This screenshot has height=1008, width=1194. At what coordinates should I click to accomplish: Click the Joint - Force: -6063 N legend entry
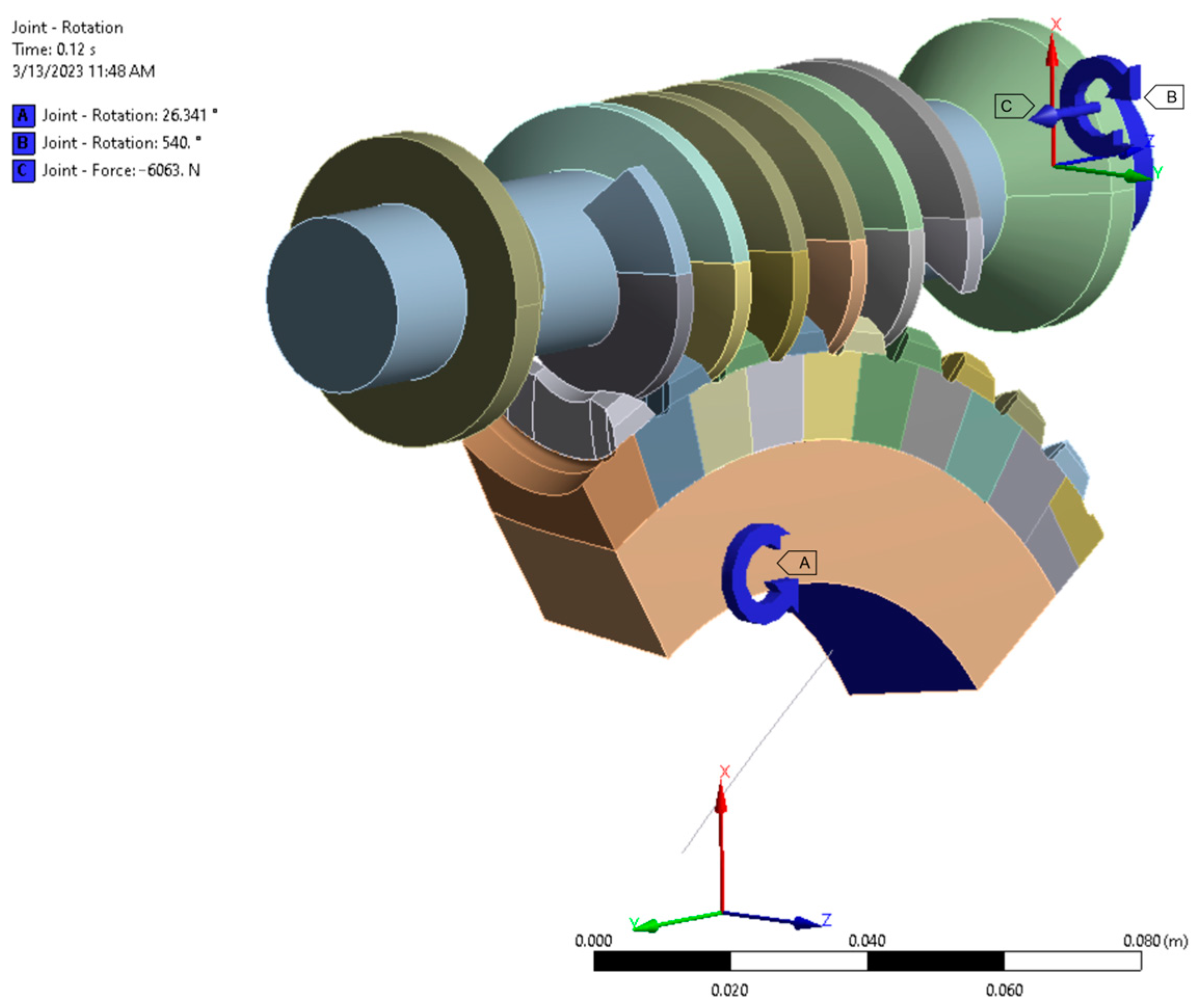tap(120, 170)
